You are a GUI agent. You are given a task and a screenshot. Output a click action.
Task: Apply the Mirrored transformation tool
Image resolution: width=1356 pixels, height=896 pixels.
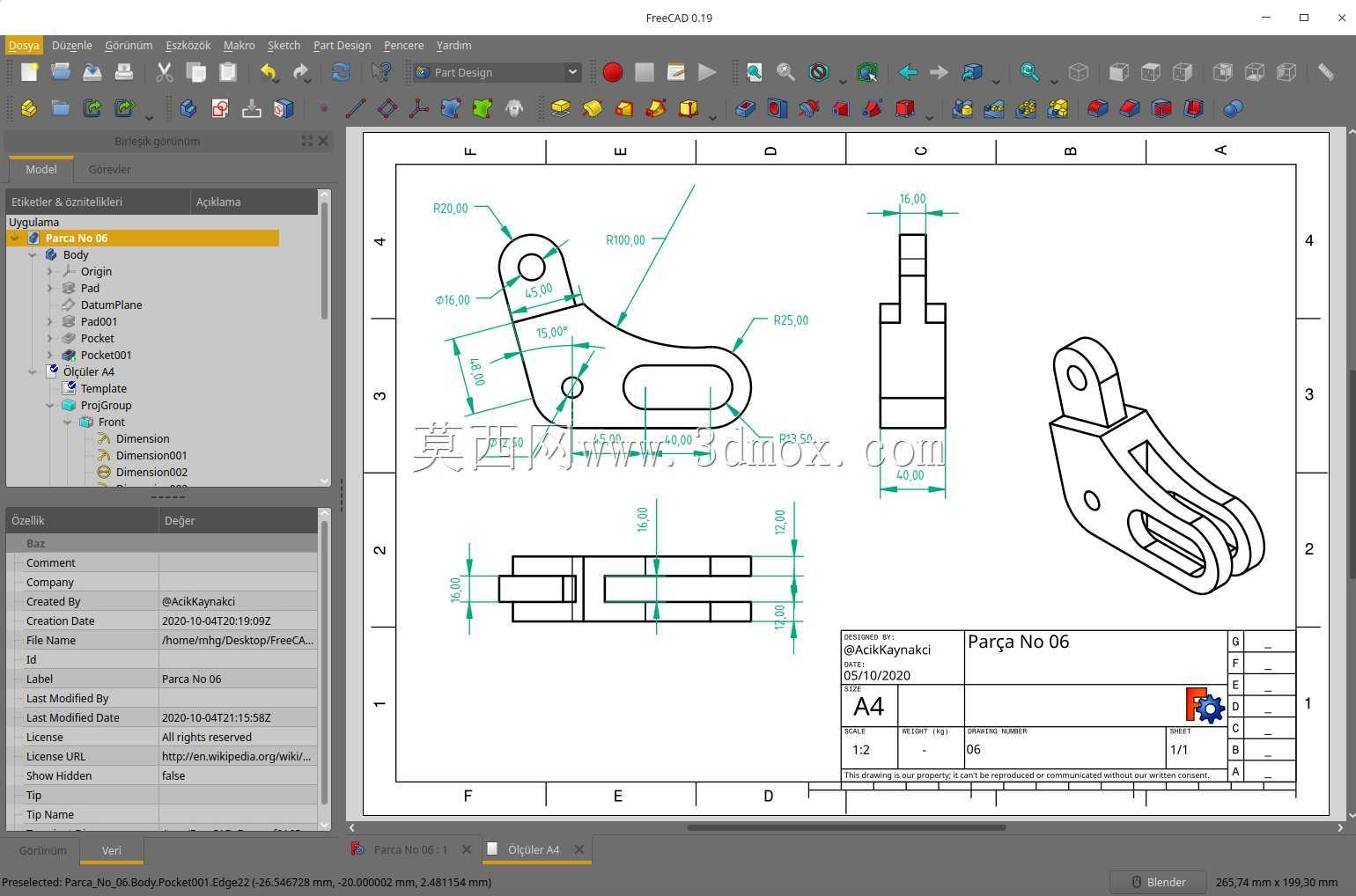click(962, 108)
